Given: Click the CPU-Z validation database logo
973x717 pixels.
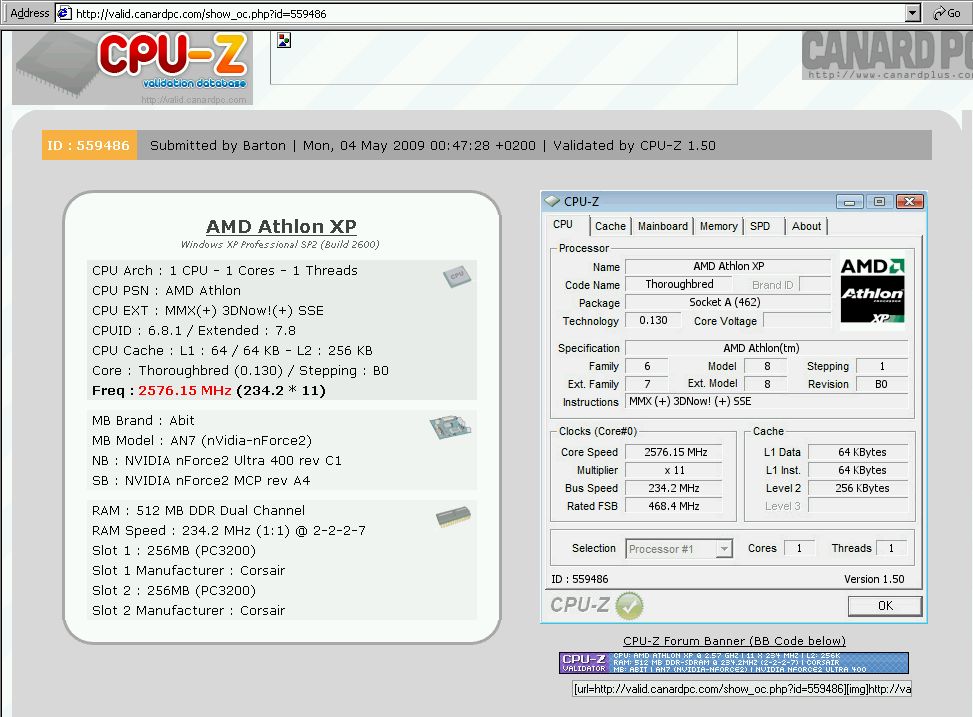Looking at the screenshot, I should (132, 68).
